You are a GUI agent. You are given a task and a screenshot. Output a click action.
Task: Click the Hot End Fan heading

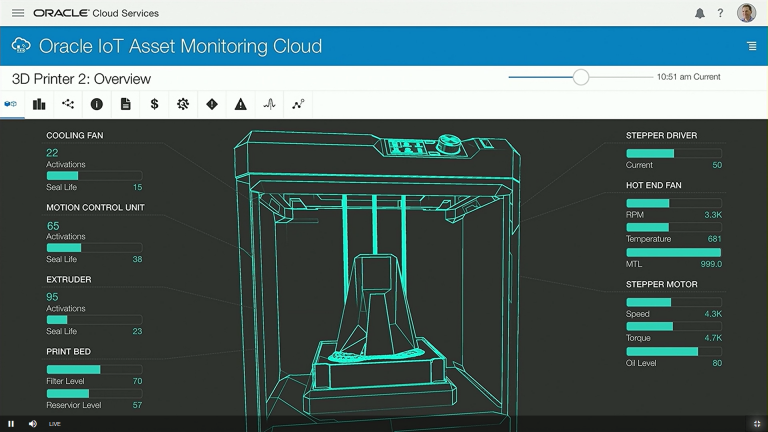click(653, 185)
